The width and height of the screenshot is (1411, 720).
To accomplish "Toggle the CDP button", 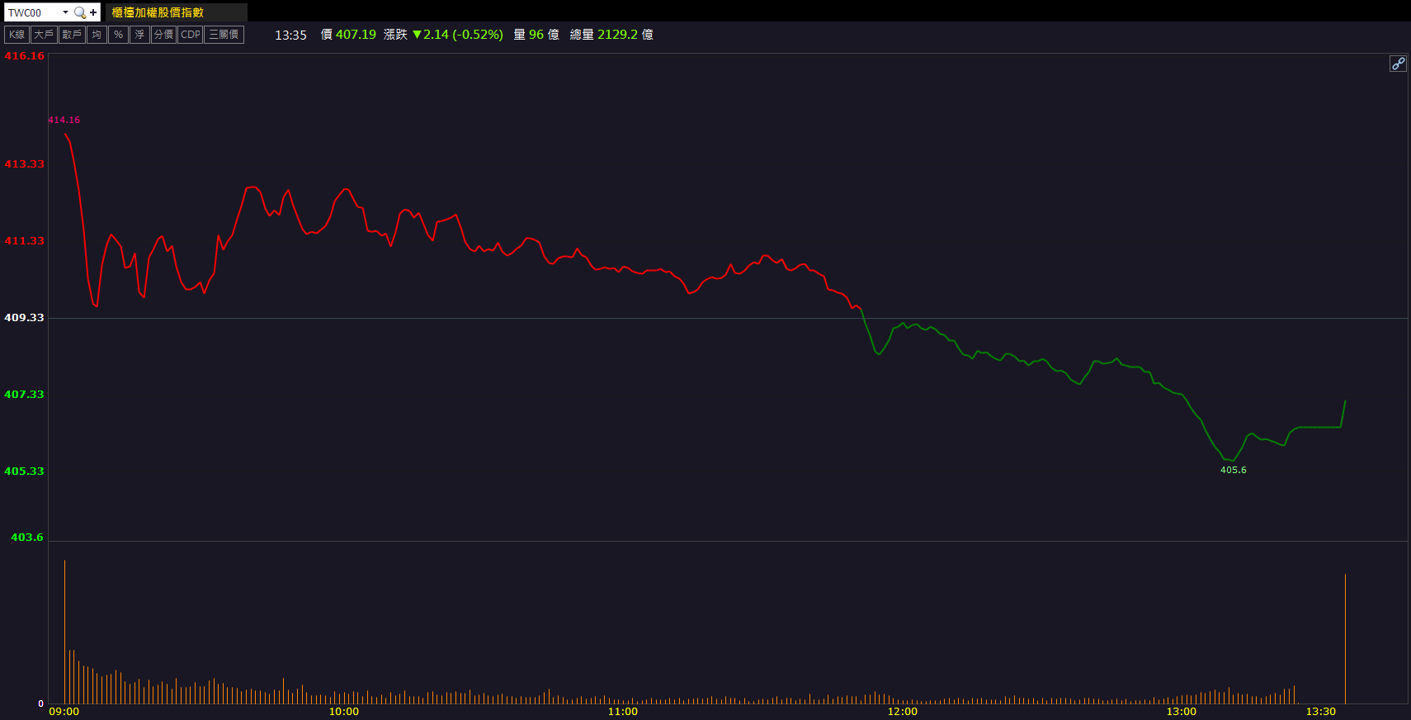I will [190, 35].
